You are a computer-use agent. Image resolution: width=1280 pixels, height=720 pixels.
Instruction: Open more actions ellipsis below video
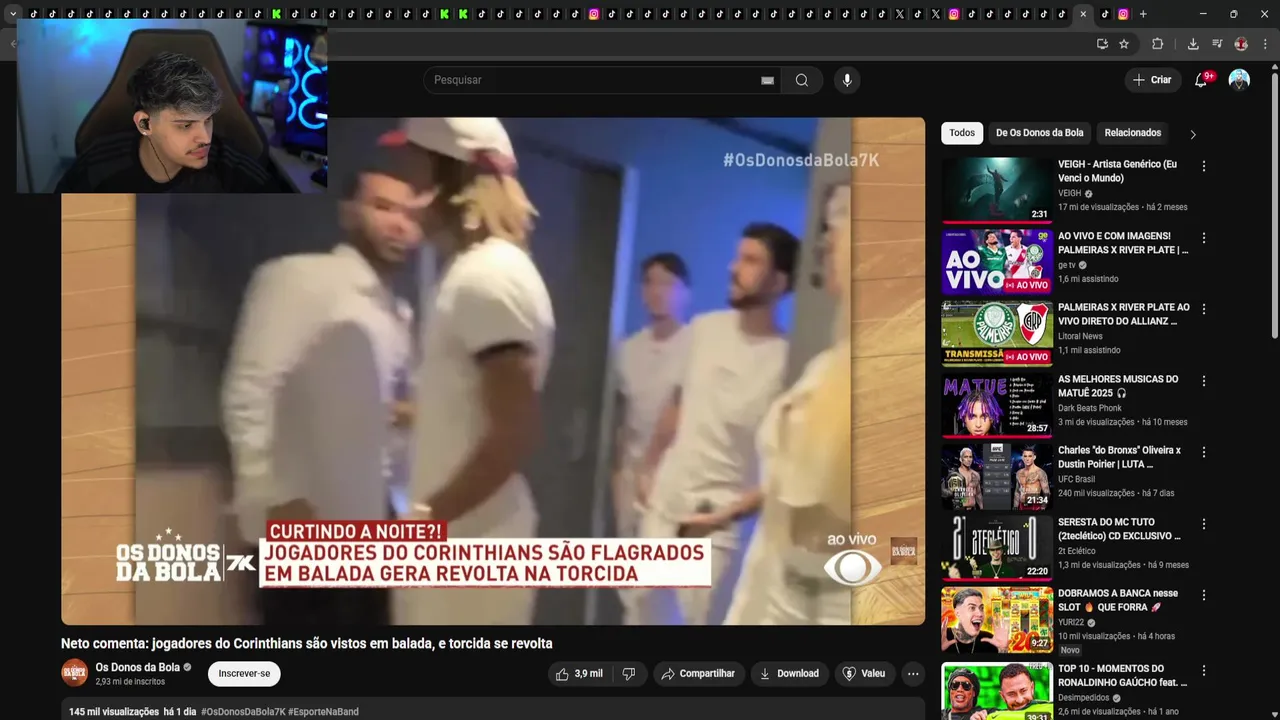coord(913,674)
